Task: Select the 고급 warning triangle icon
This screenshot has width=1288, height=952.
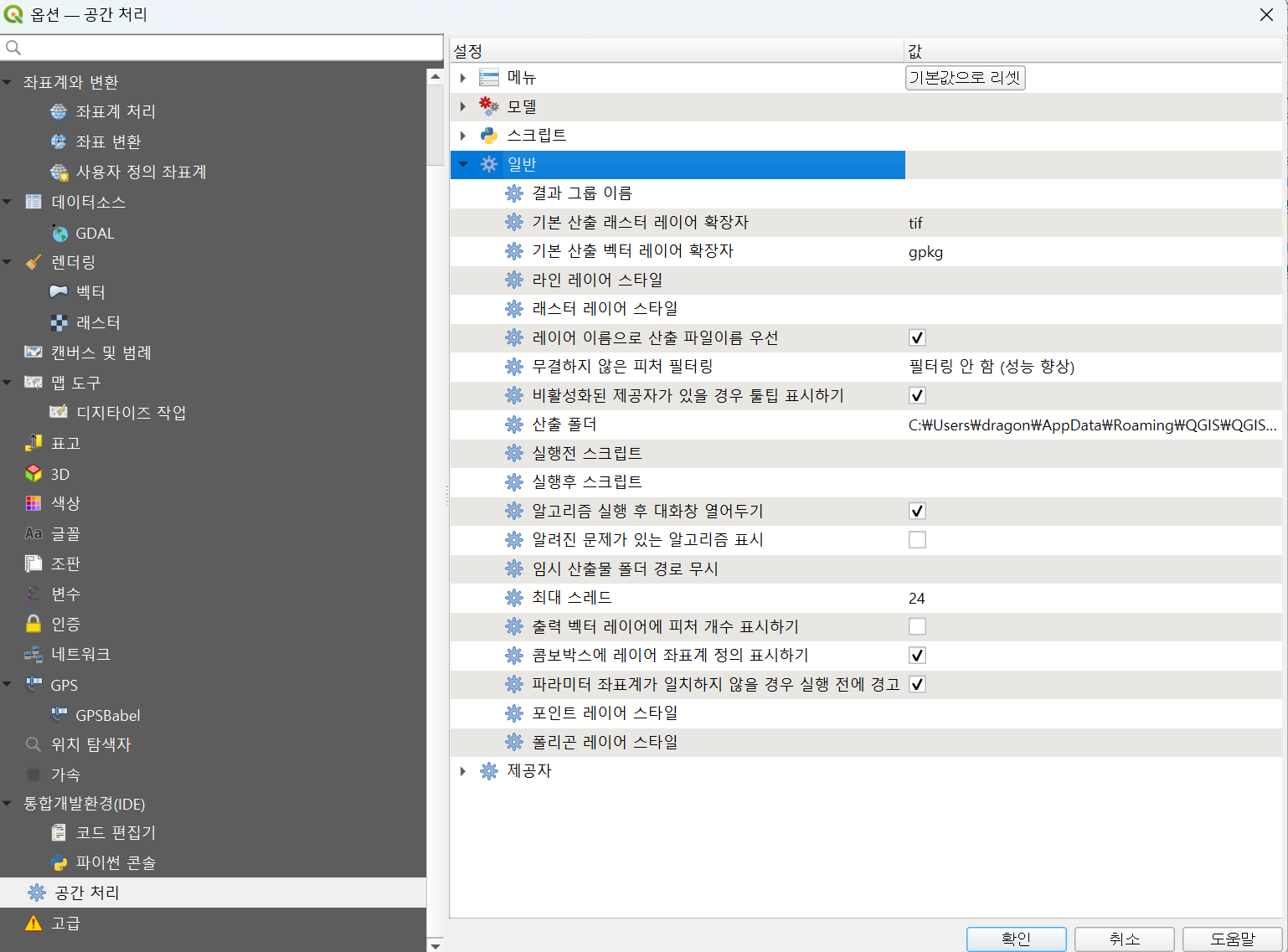Action: tap(33, 923)
